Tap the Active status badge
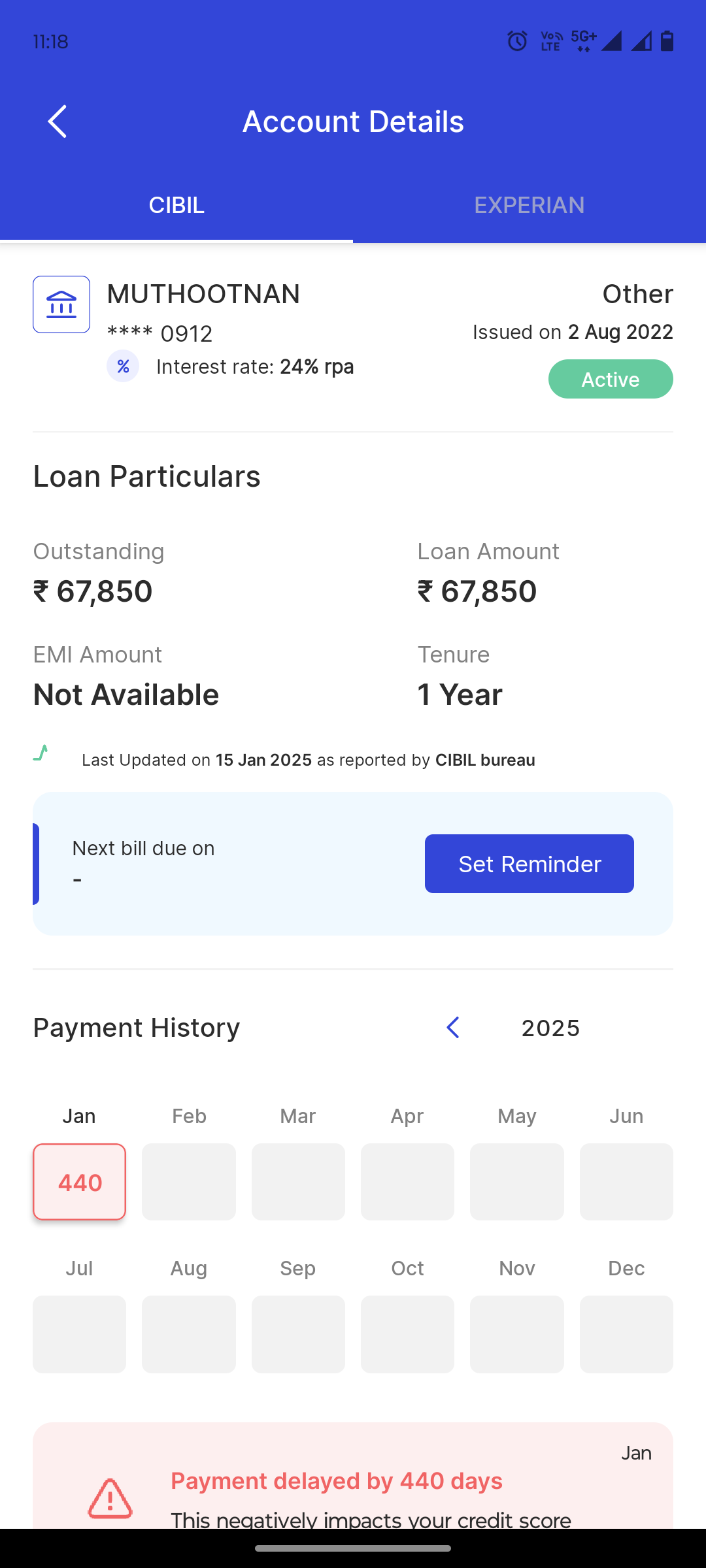Viewport: 706px width, 1568px height. 611,379
